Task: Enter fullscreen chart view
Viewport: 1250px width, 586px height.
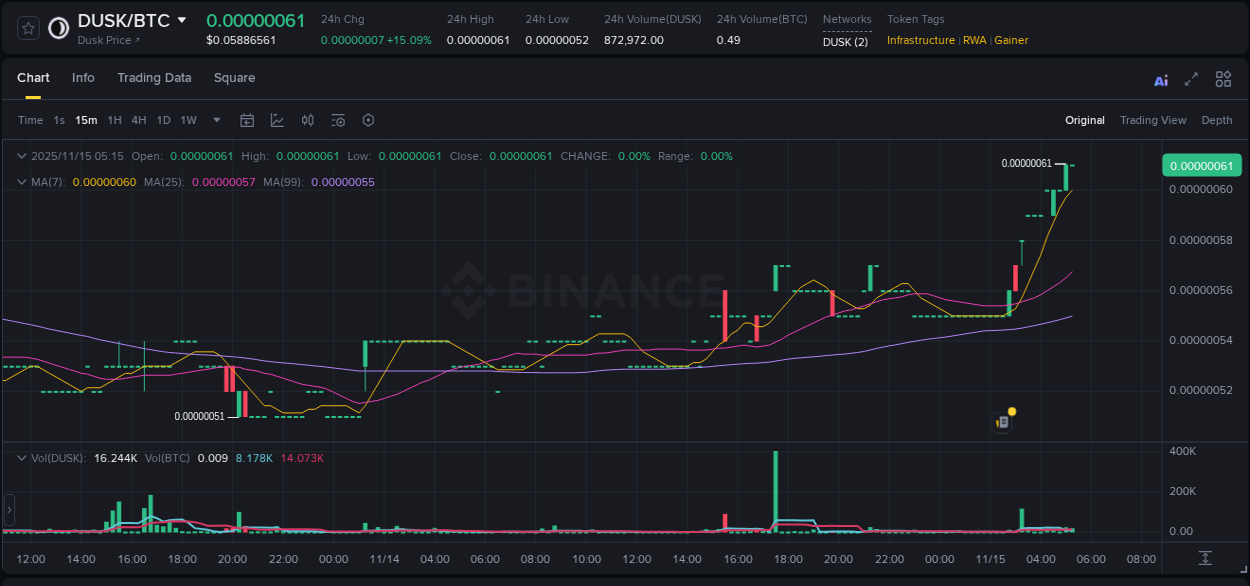Action: 1191,79
